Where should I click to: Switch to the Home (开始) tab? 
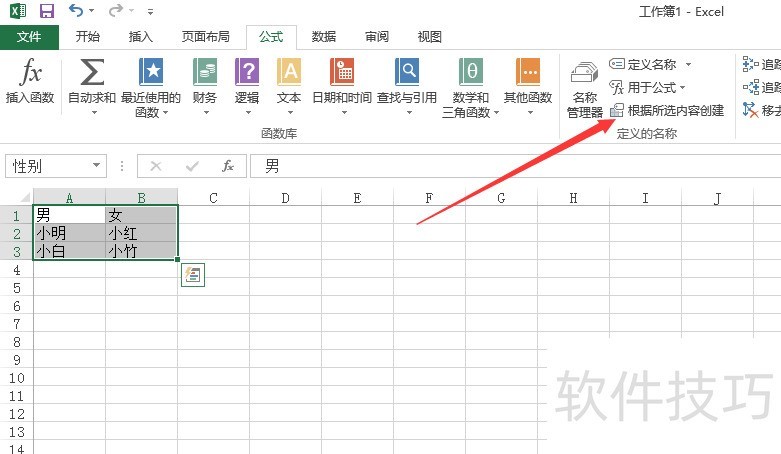click(x=88, y=37)
